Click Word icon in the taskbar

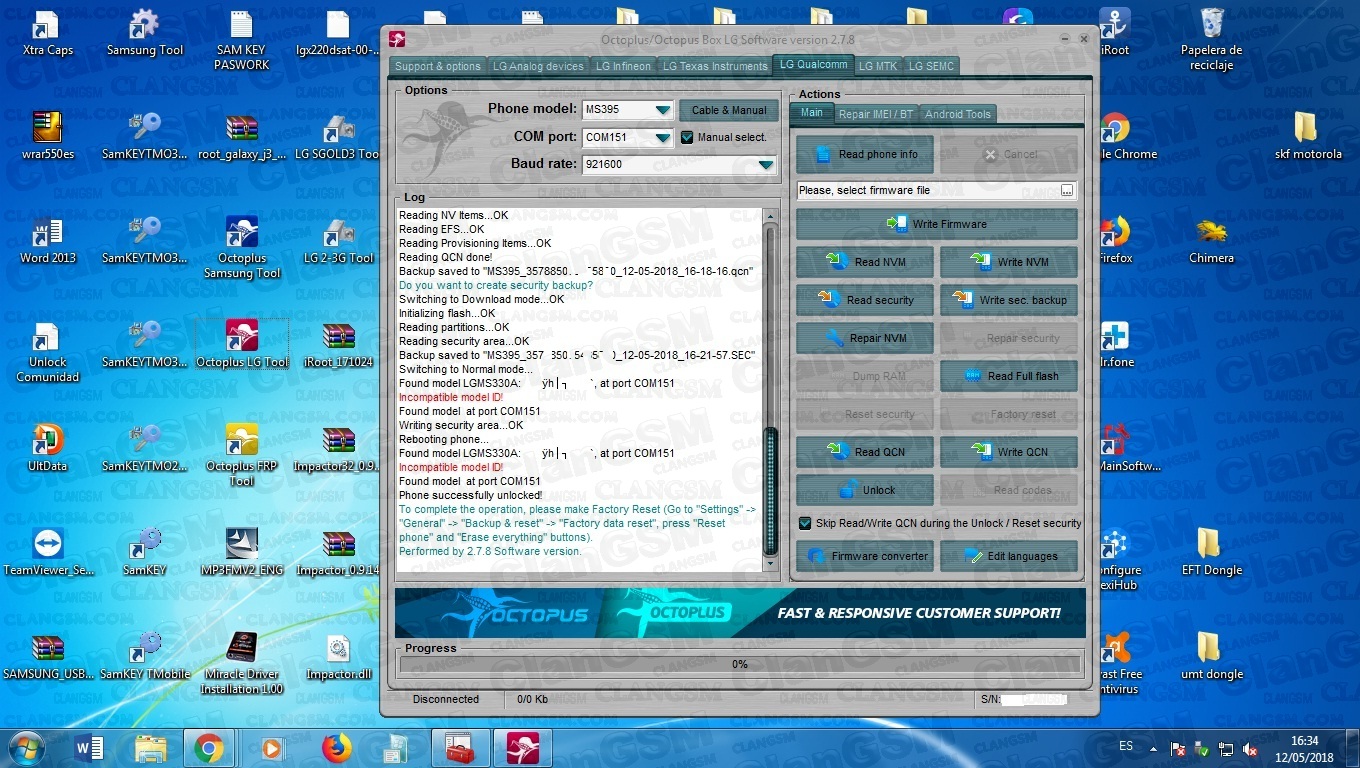pyautogui.click(x=89, y=748)
